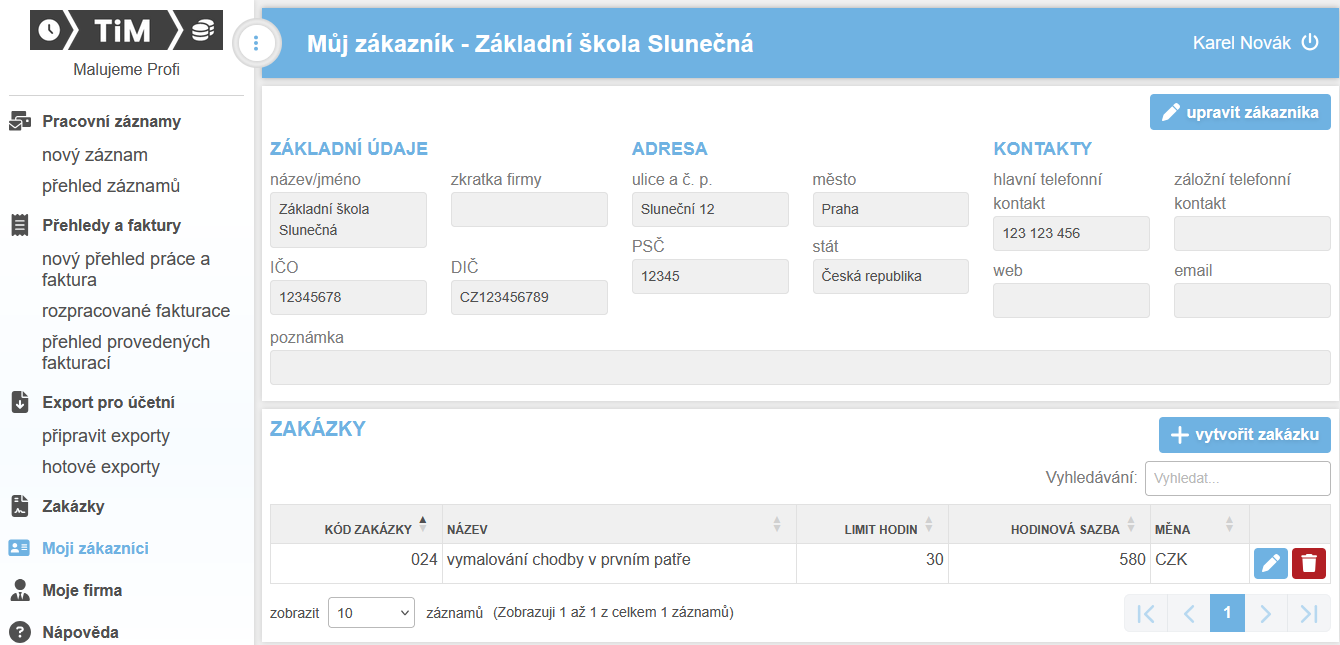The height and width of the screenshot is (645, 1340).
Task: Click the previous page arrow in pagination
Action: (1189, 613)
